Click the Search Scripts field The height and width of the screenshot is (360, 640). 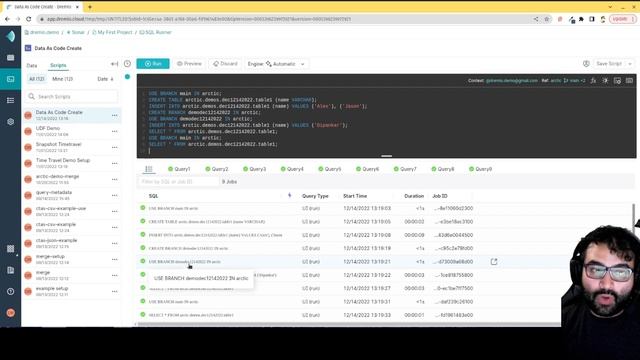pos(72,97)
